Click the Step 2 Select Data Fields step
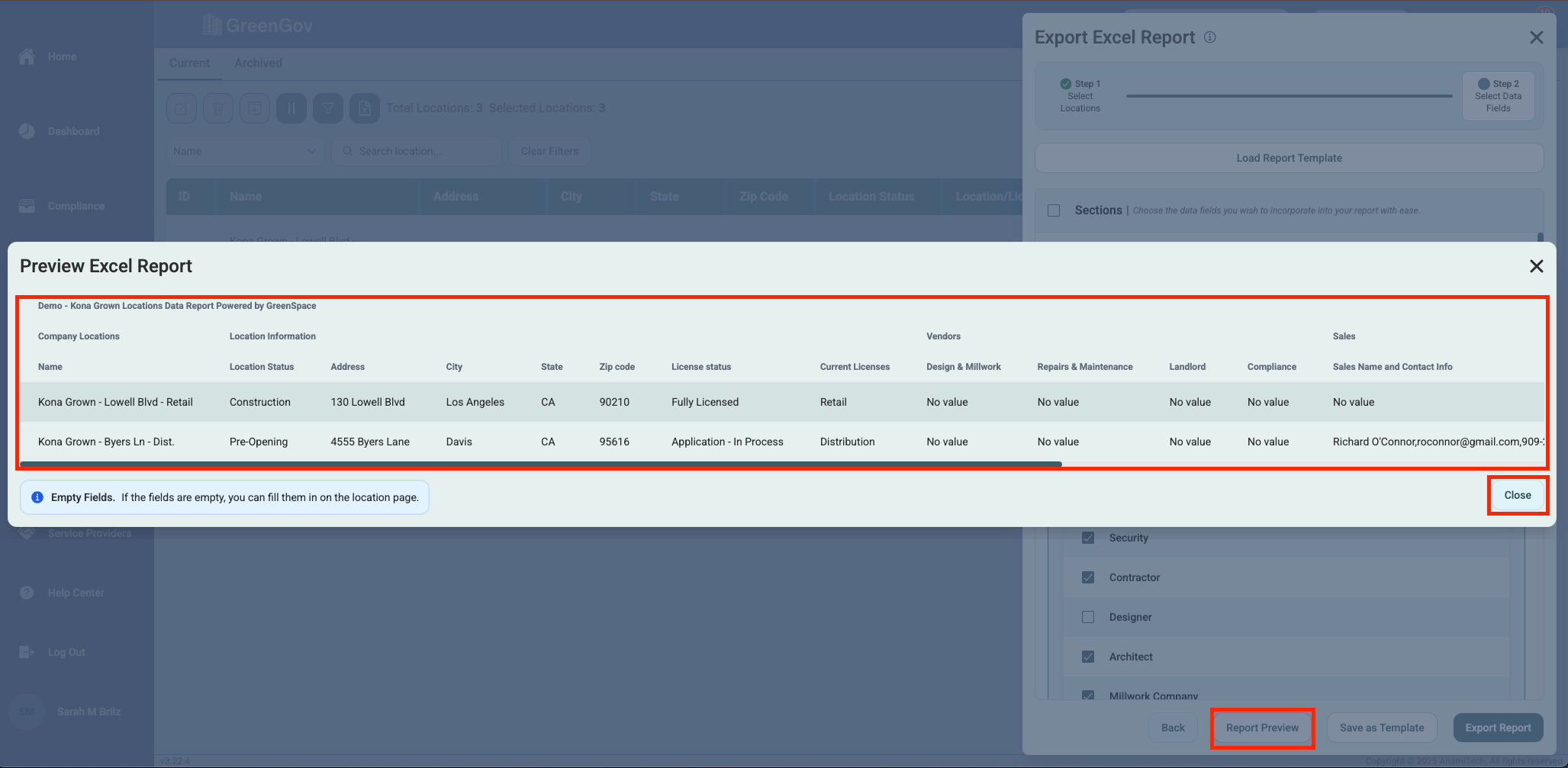Screen dimensions: 1568x768 tap(1498, 96)
